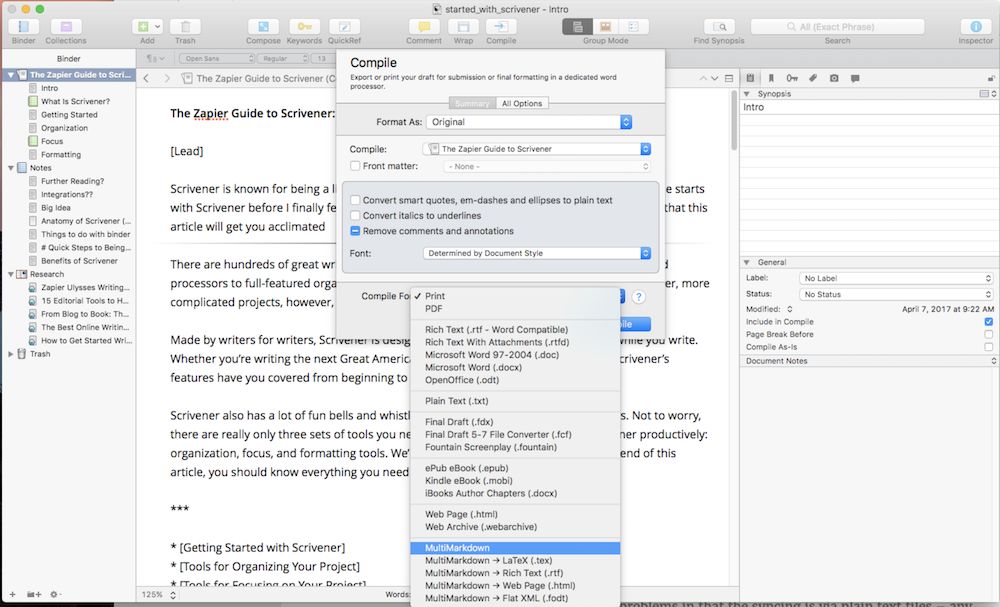
Task: Click the Trash toolbar icon
Action: (185, 27)
